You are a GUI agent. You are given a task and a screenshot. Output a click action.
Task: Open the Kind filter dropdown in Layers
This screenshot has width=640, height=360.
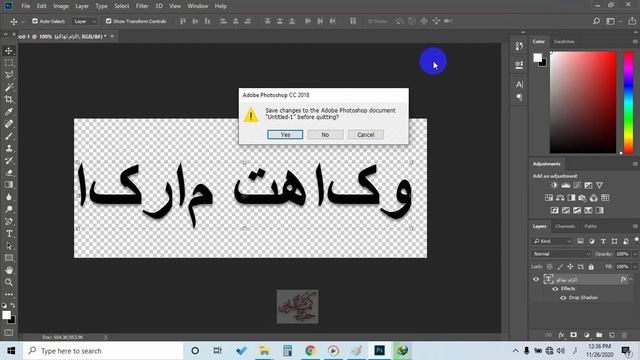[552, 242]
